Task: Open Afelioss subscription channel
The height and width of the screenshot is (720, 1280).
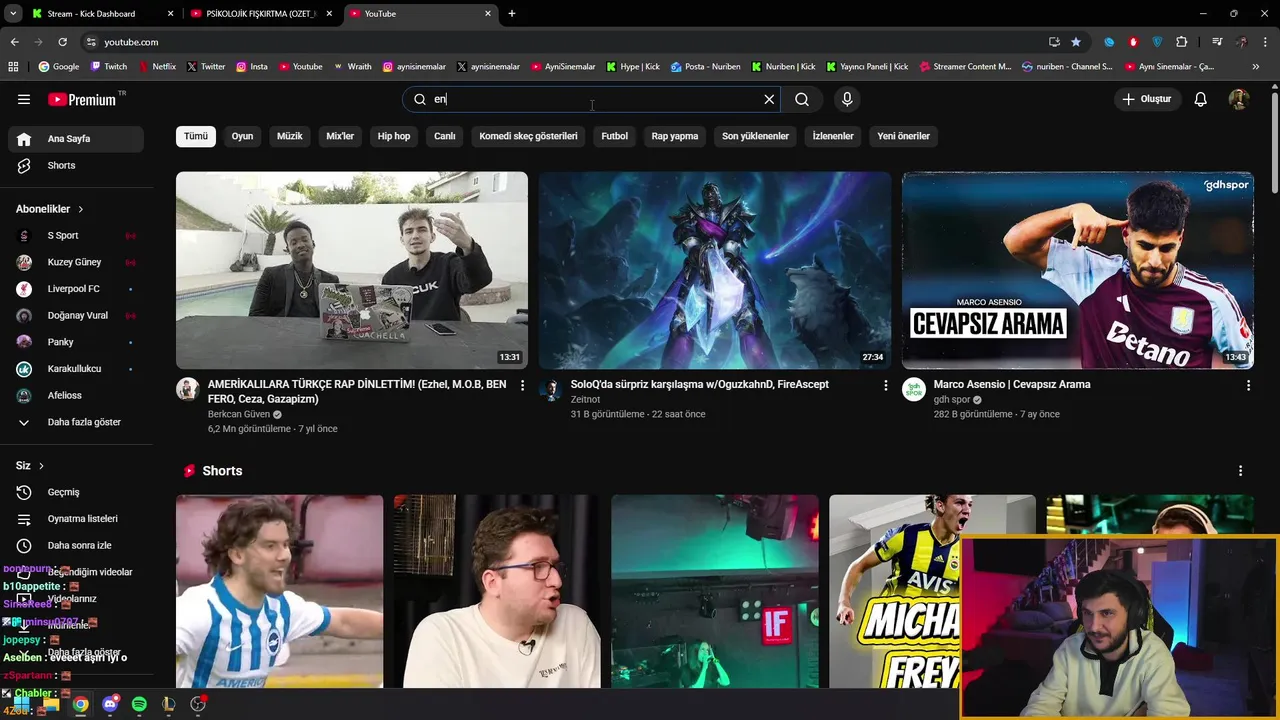Action: 76,395
